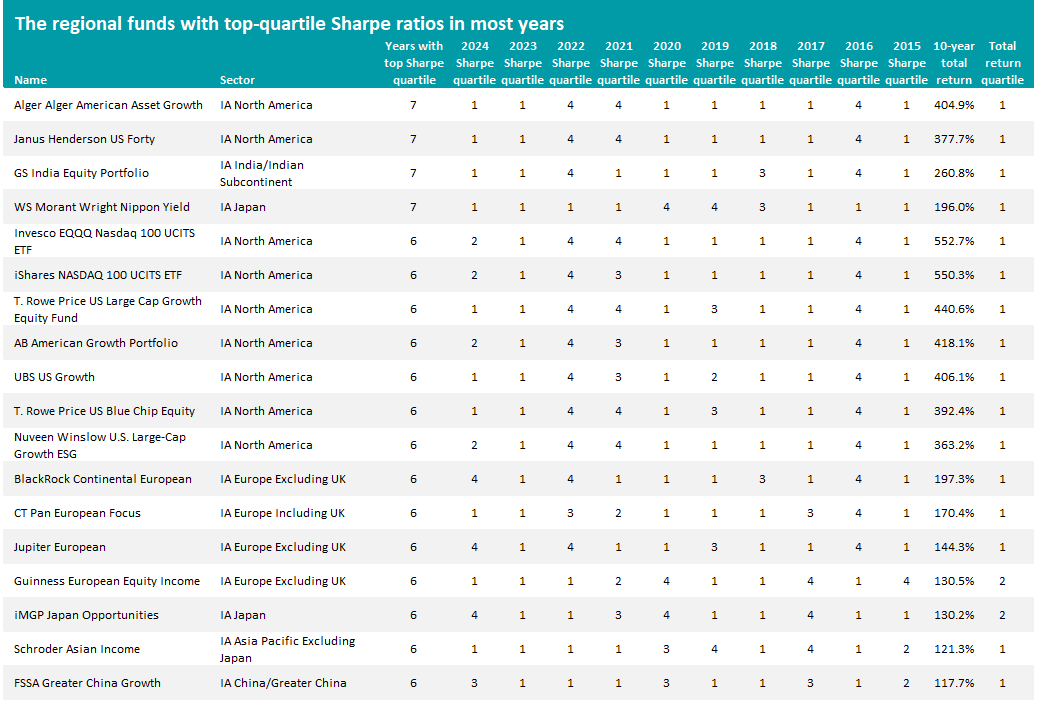1042x708 pixels.
Task: Click the 377.7% ten-year return value
Action: coord(954,139)
